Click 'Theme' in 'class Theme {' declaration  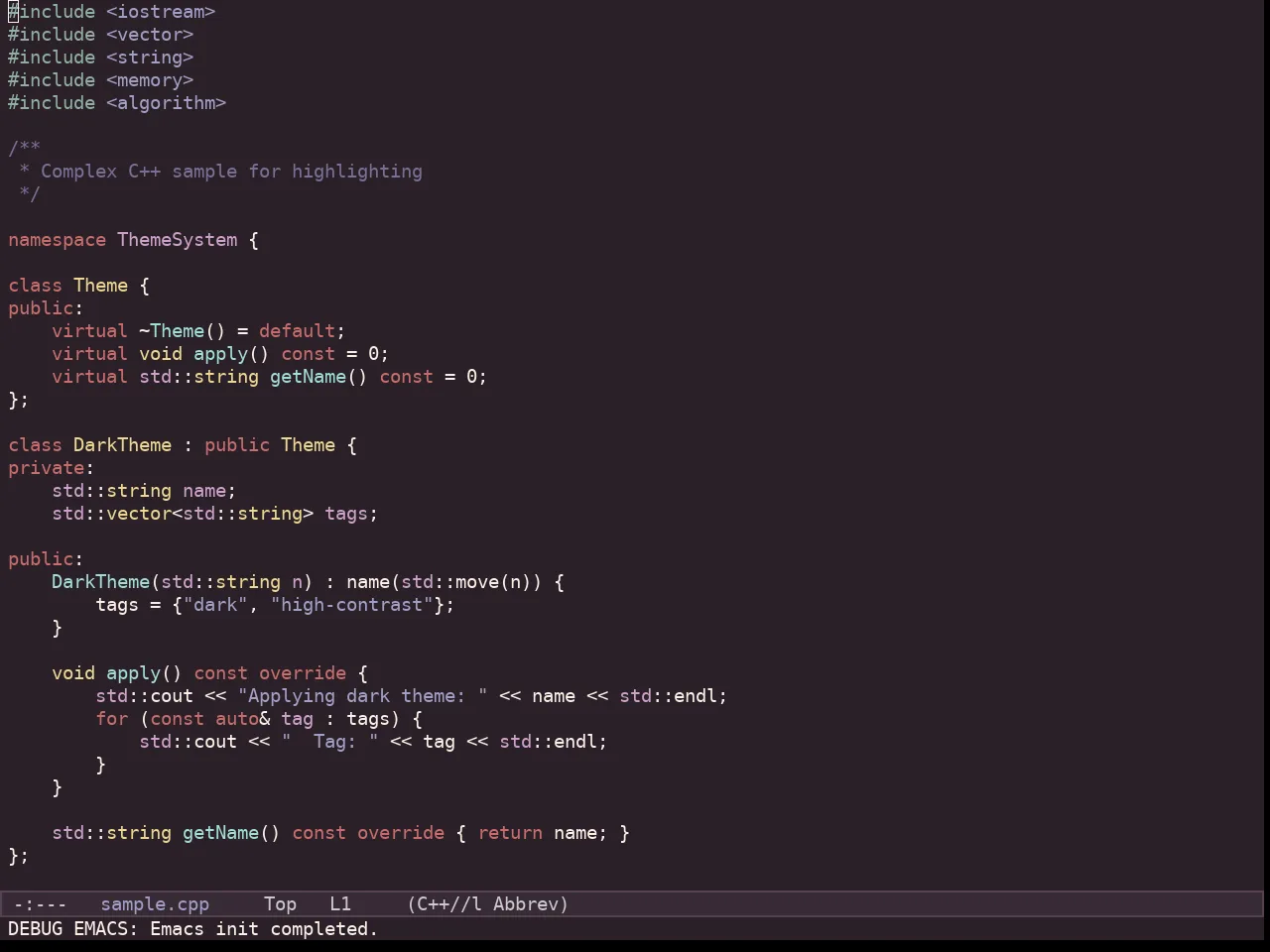click(x=100, y=286)
